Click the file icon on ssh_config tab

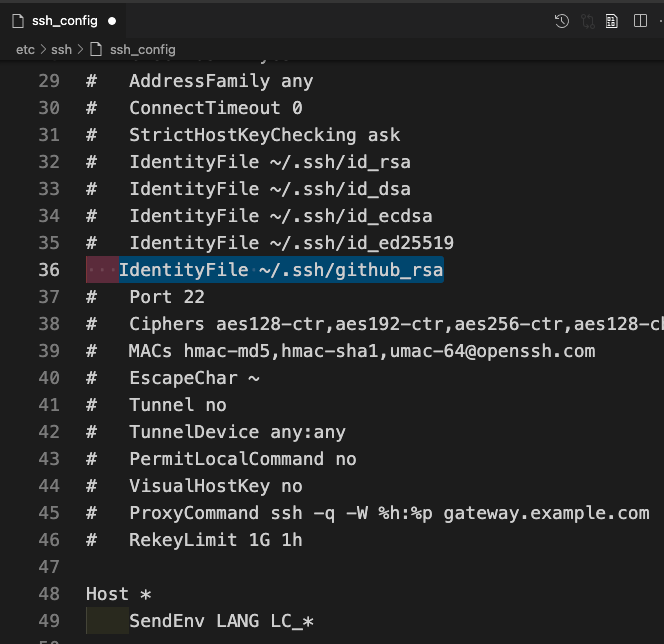coord(18,20)
